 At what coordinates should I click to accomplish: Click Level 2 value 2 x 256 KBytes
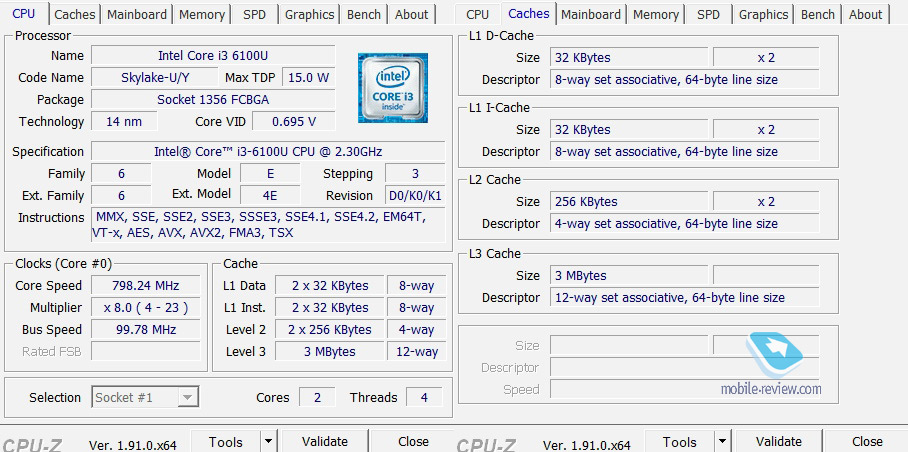329,329
